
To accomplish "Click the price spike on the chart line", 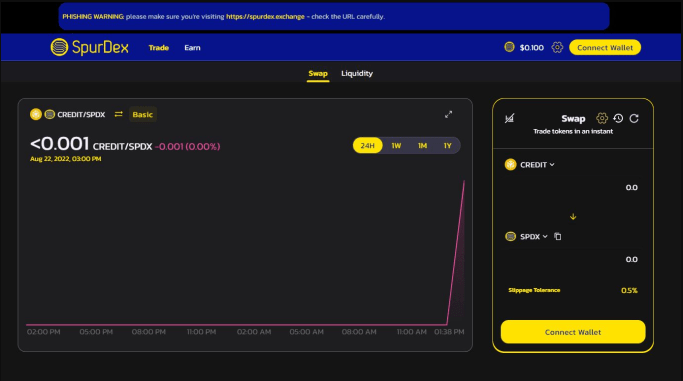I will pos(463,182).
